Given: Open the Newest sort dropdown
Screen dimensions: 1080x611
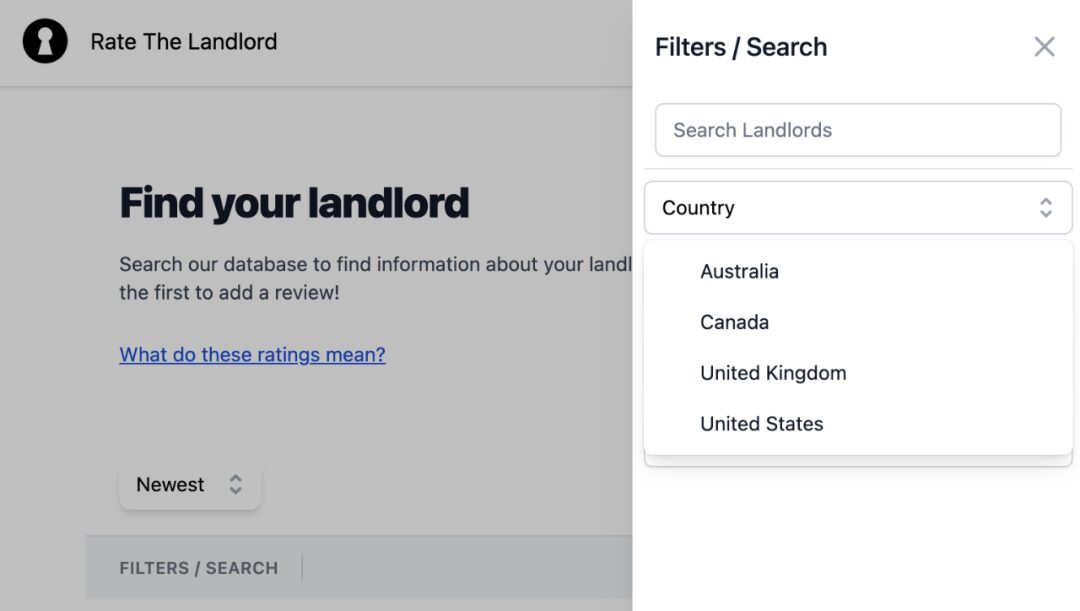Looking at the screenshot, I should (189, 485).
